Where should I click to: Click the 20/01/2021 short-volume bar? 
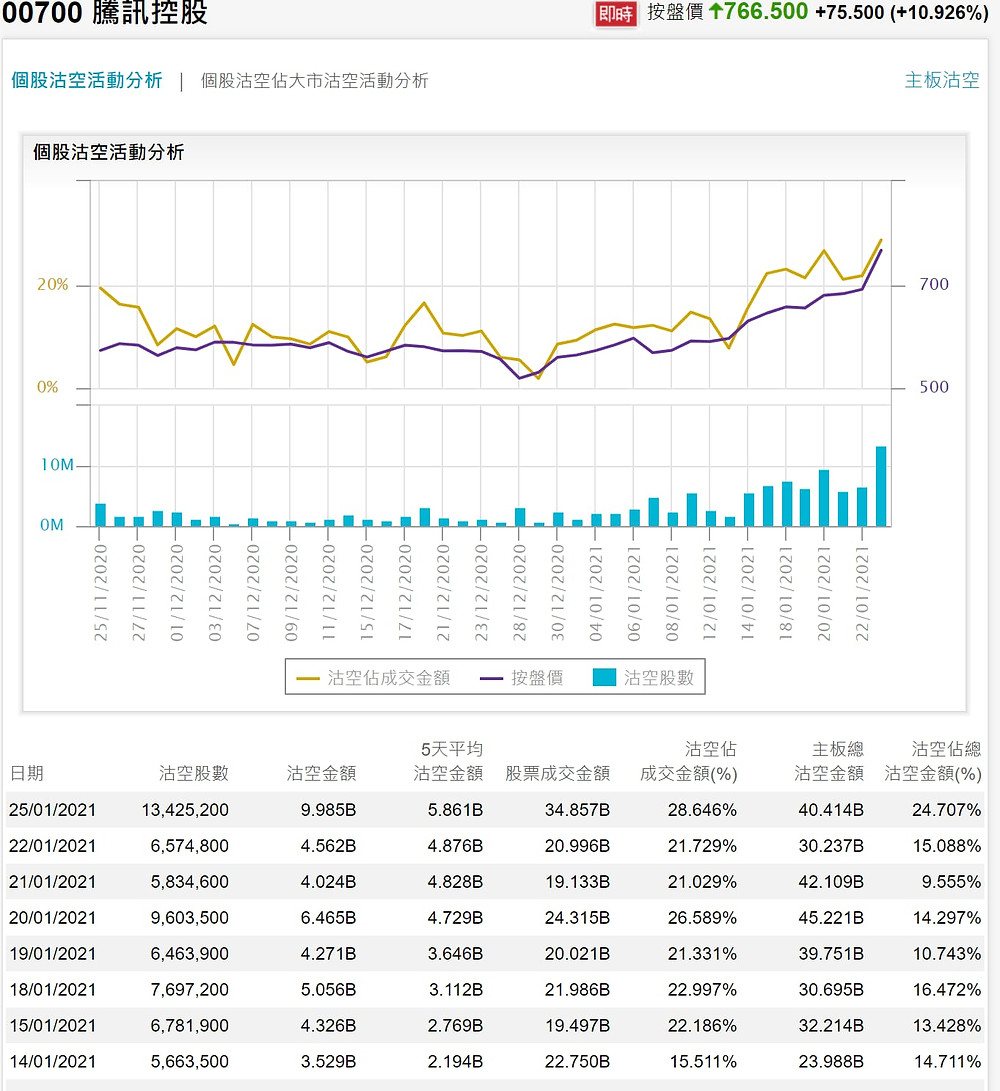824,498
